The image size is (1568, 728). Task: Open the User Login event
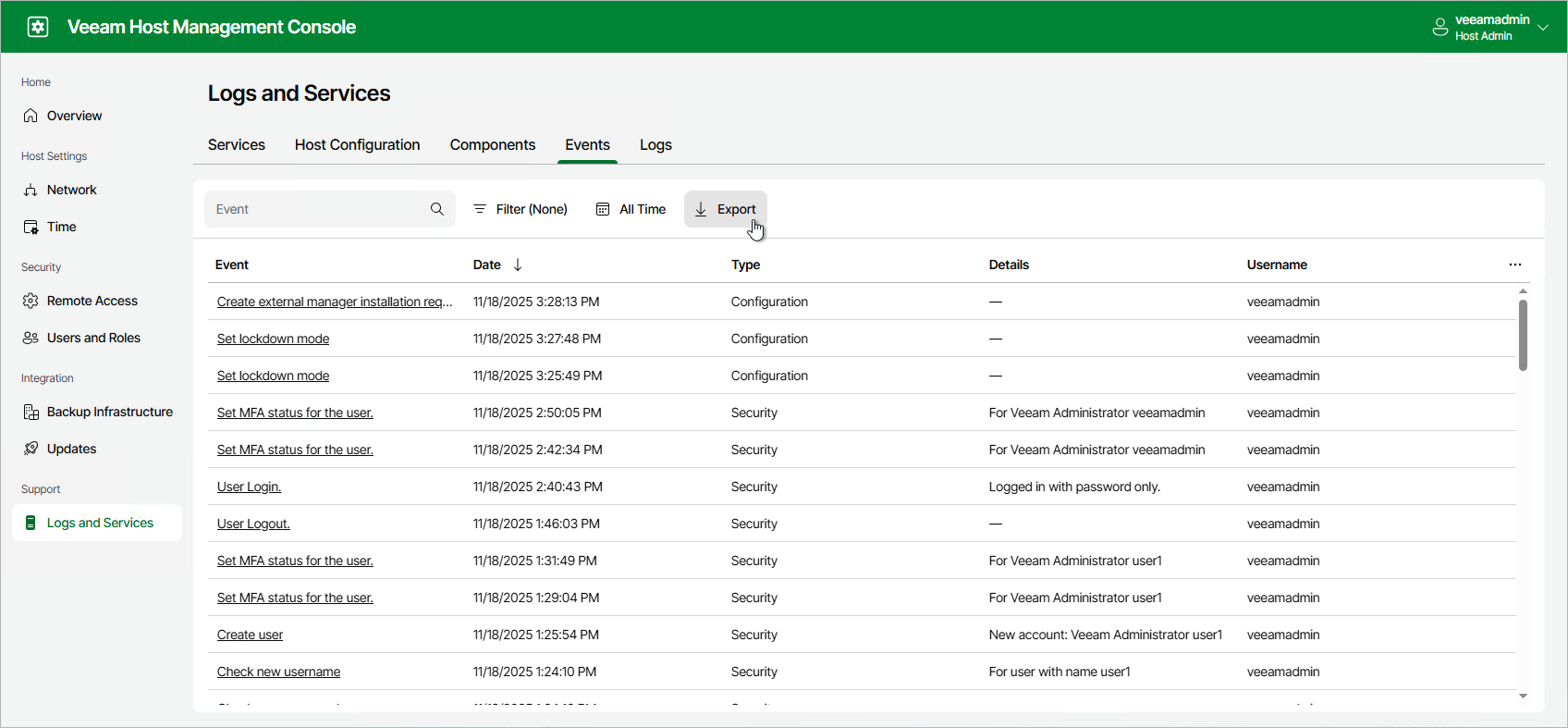249,487
